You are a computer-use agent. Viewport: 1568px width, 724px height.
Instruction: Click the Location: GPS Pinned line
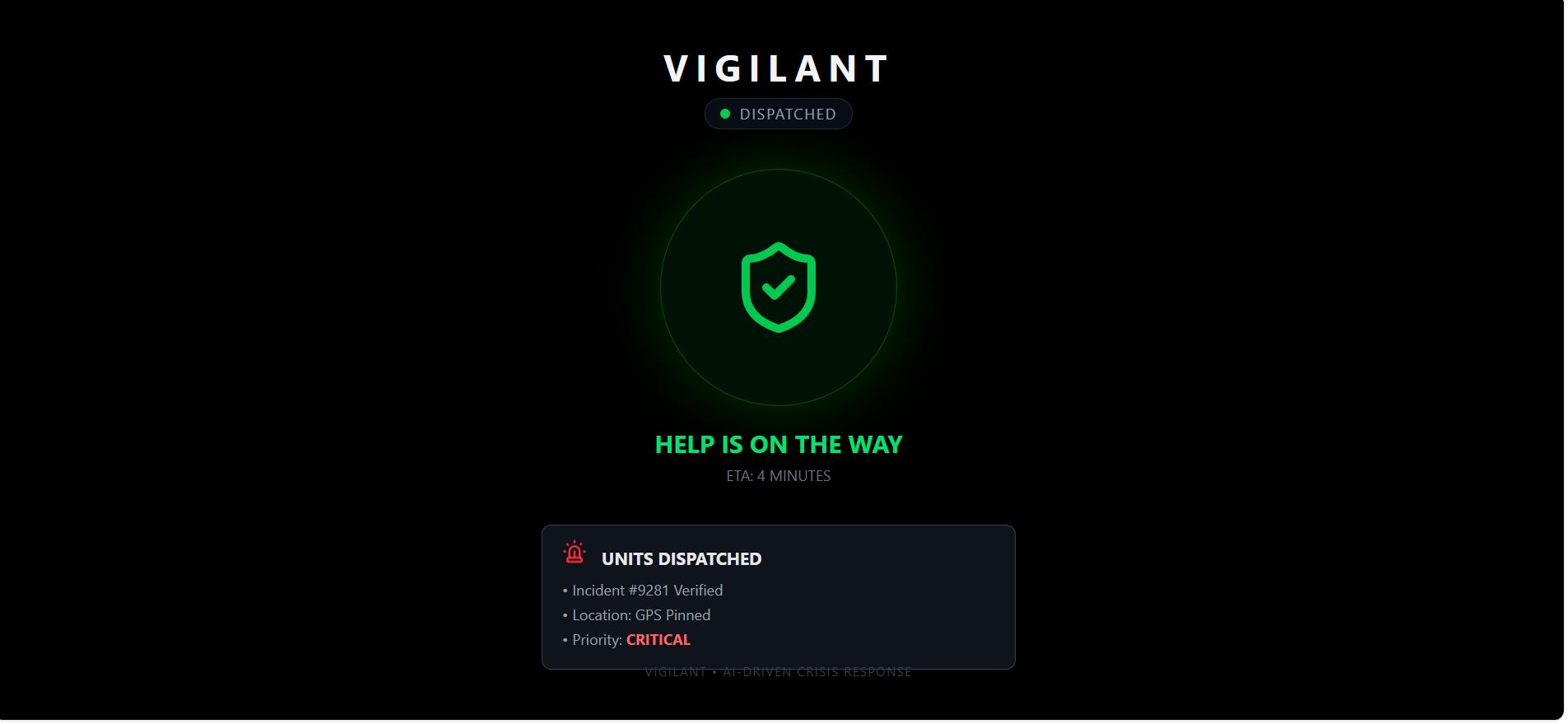pos(636,615)
